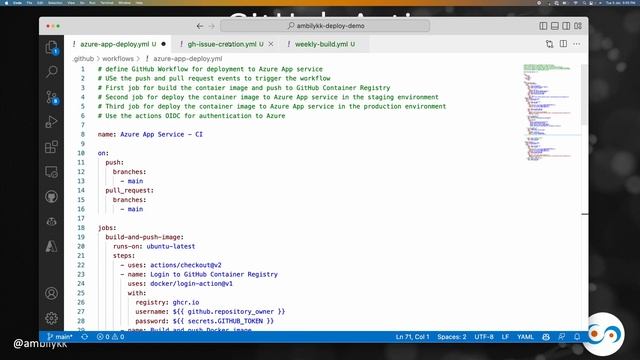Click 'pull_request:' text in editor
Screen dimensions: 640x360
point(129,190)
